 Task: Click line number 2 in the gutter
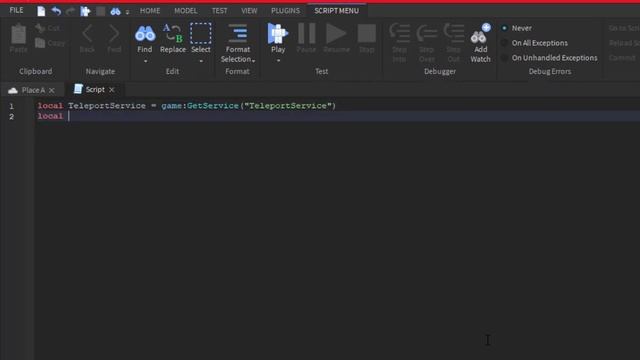(11, 117)
